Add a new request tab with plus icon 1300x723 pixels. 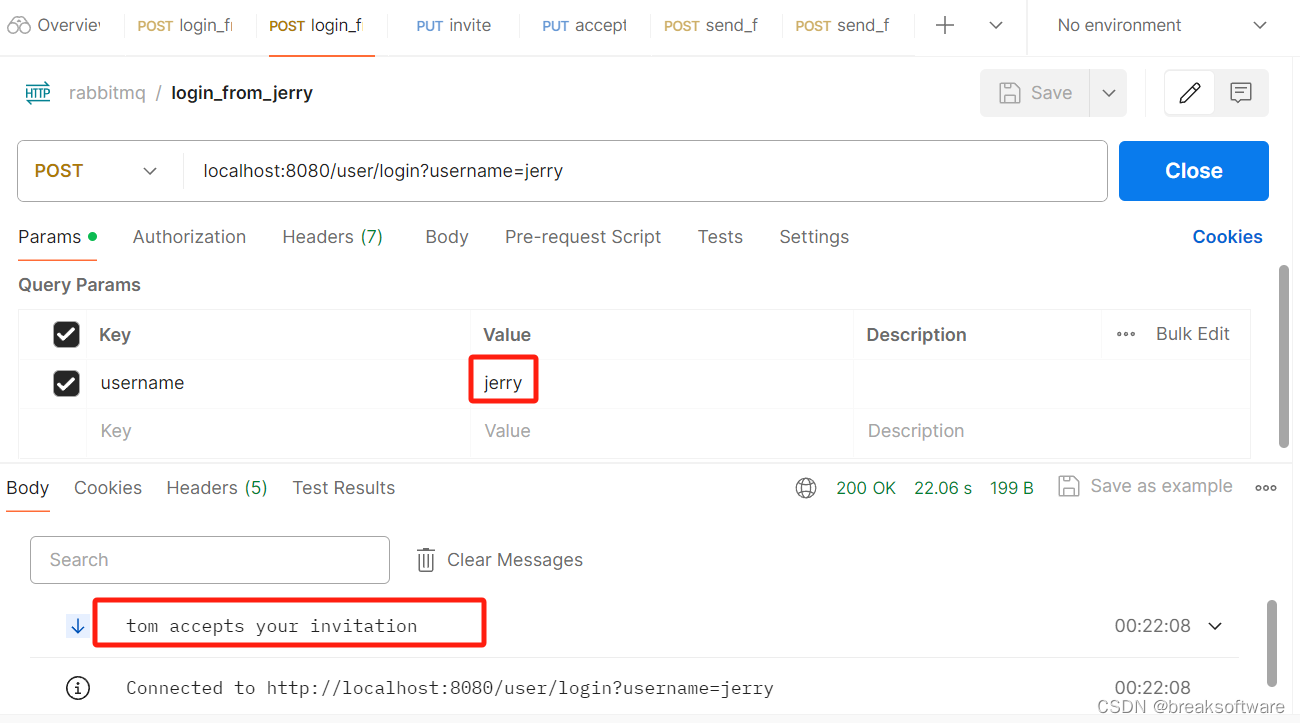pyautogui.click(x=945, y=25)
